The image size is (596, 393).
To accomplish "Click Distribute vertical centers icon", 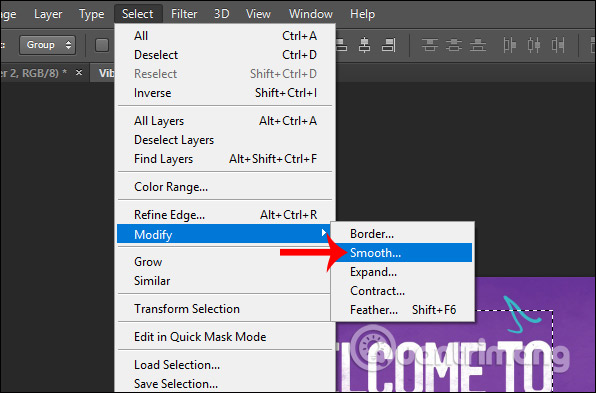I will tap(454, 45).
